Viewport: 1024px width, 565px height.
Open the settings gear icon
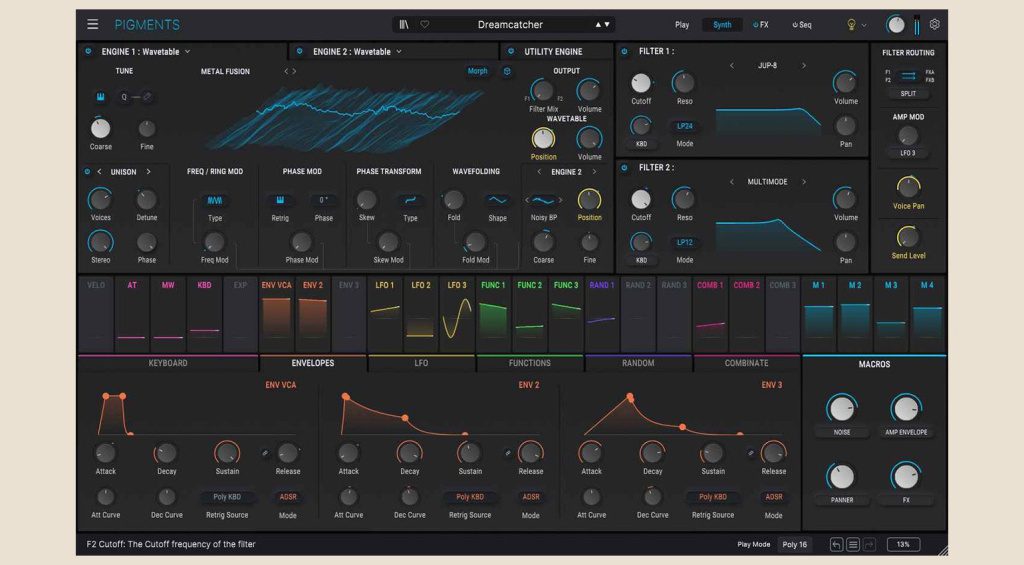935,24
